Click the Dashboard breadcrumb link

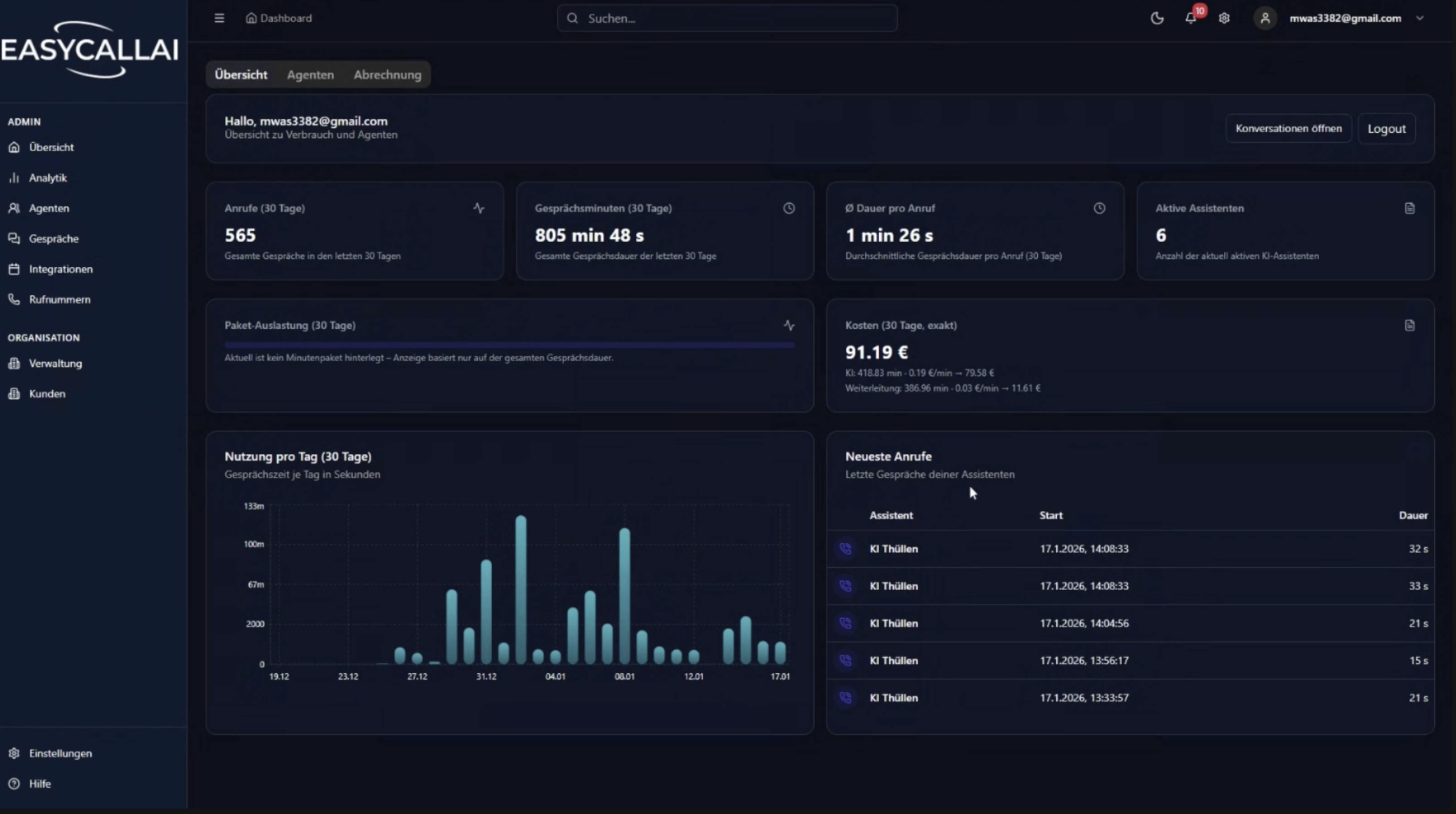click(286, 18)
